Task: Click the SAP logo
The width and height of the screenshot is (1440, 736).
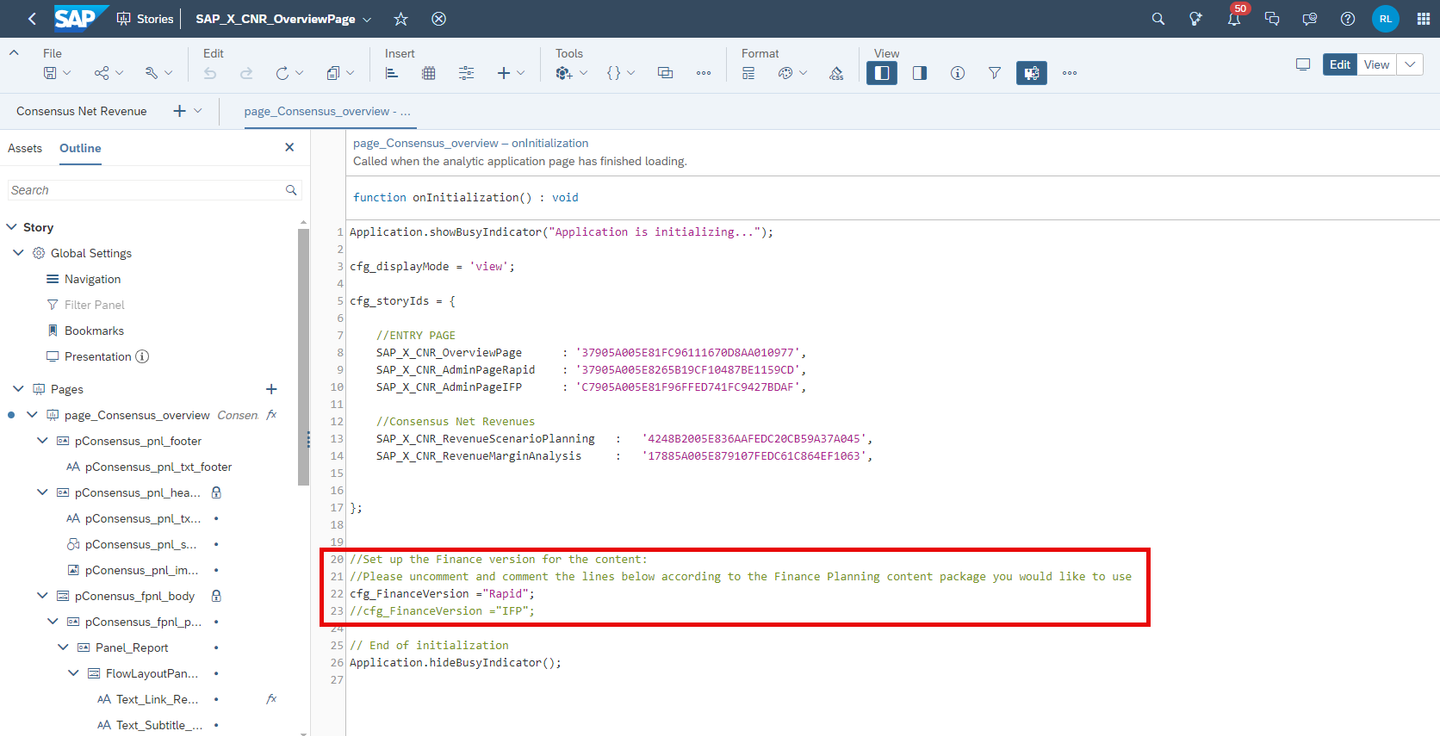Action: point(81,18)
